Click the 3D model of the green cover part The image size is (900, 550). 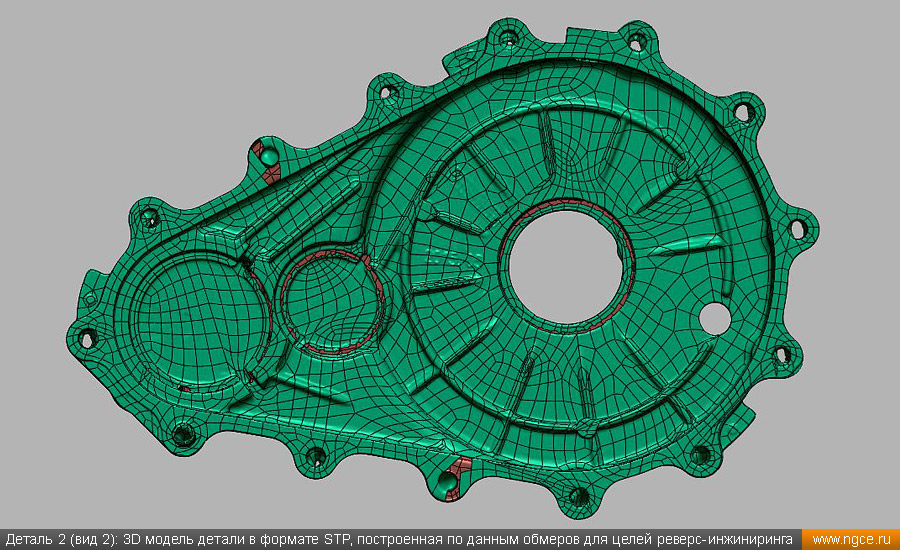coord(442,267)
